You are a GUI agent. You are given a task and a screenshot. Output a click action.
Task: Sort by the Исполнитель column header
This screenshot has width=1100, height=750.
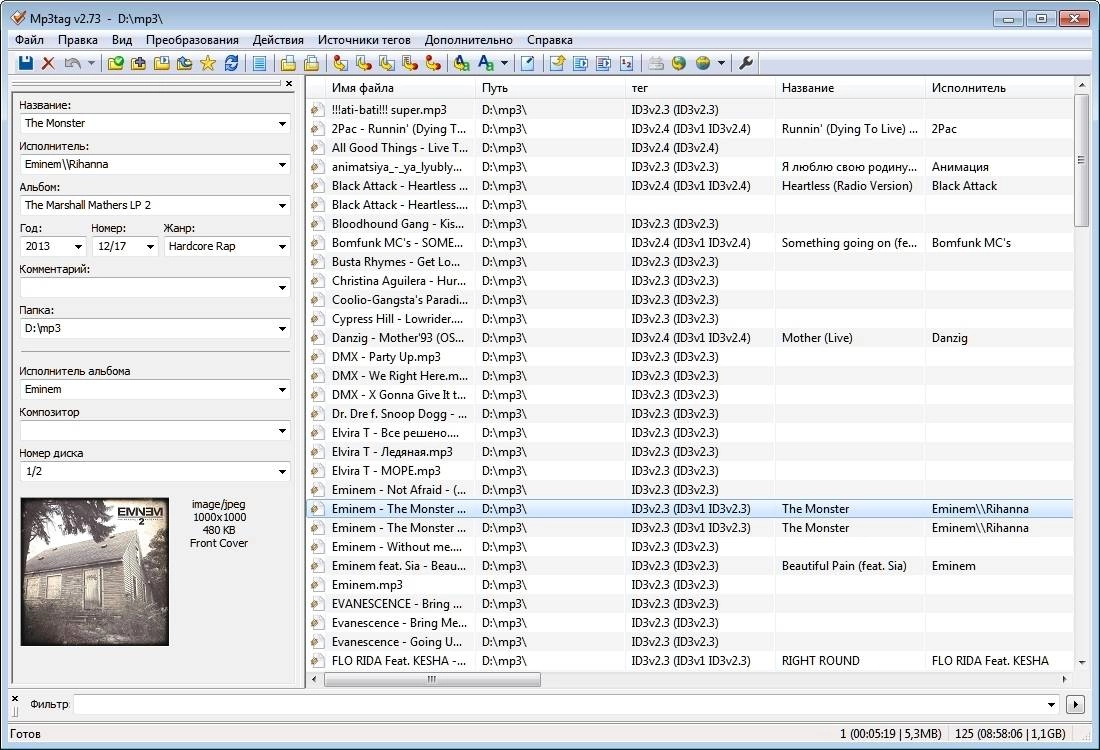pyautogui.click(x=998, y=88)
